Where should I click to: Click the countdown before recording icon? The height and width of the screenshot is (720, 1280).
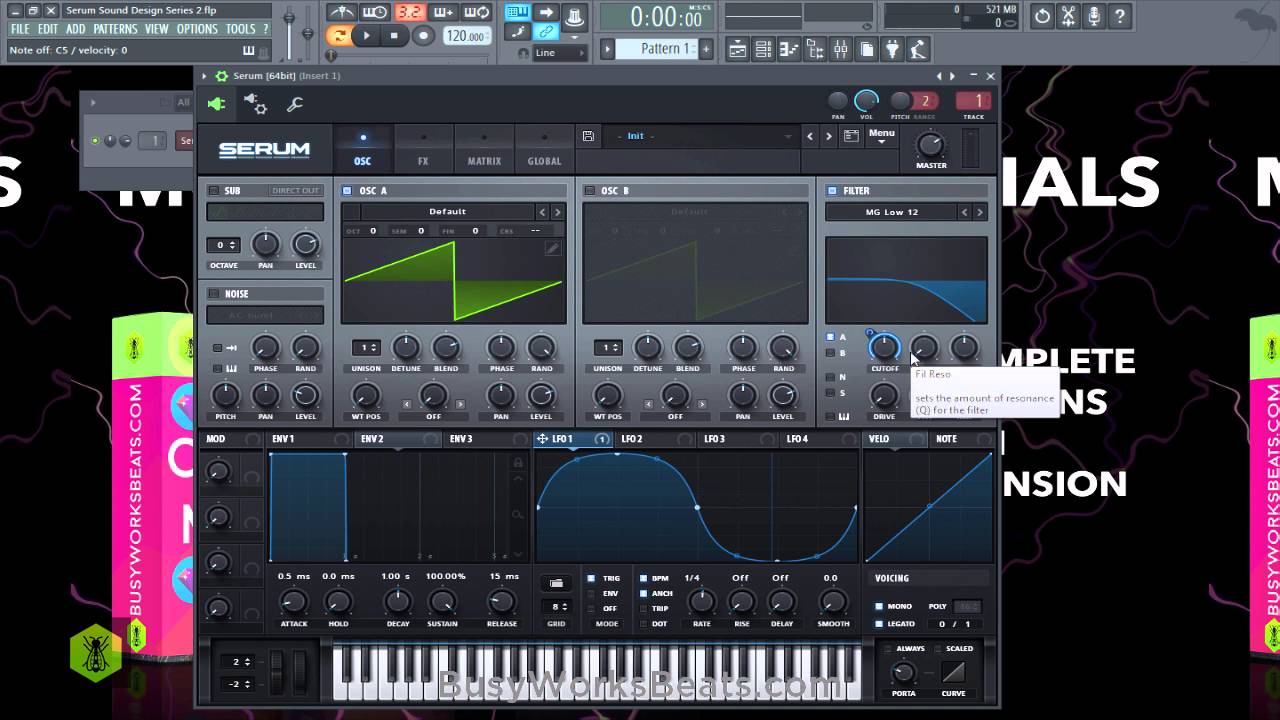point(409,13)
